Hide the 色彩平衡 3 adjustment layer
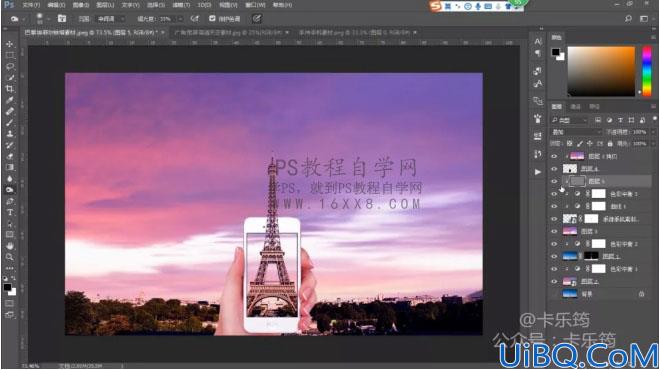The image size is (659, 370). pyautogui.click(x=554, y=194)
